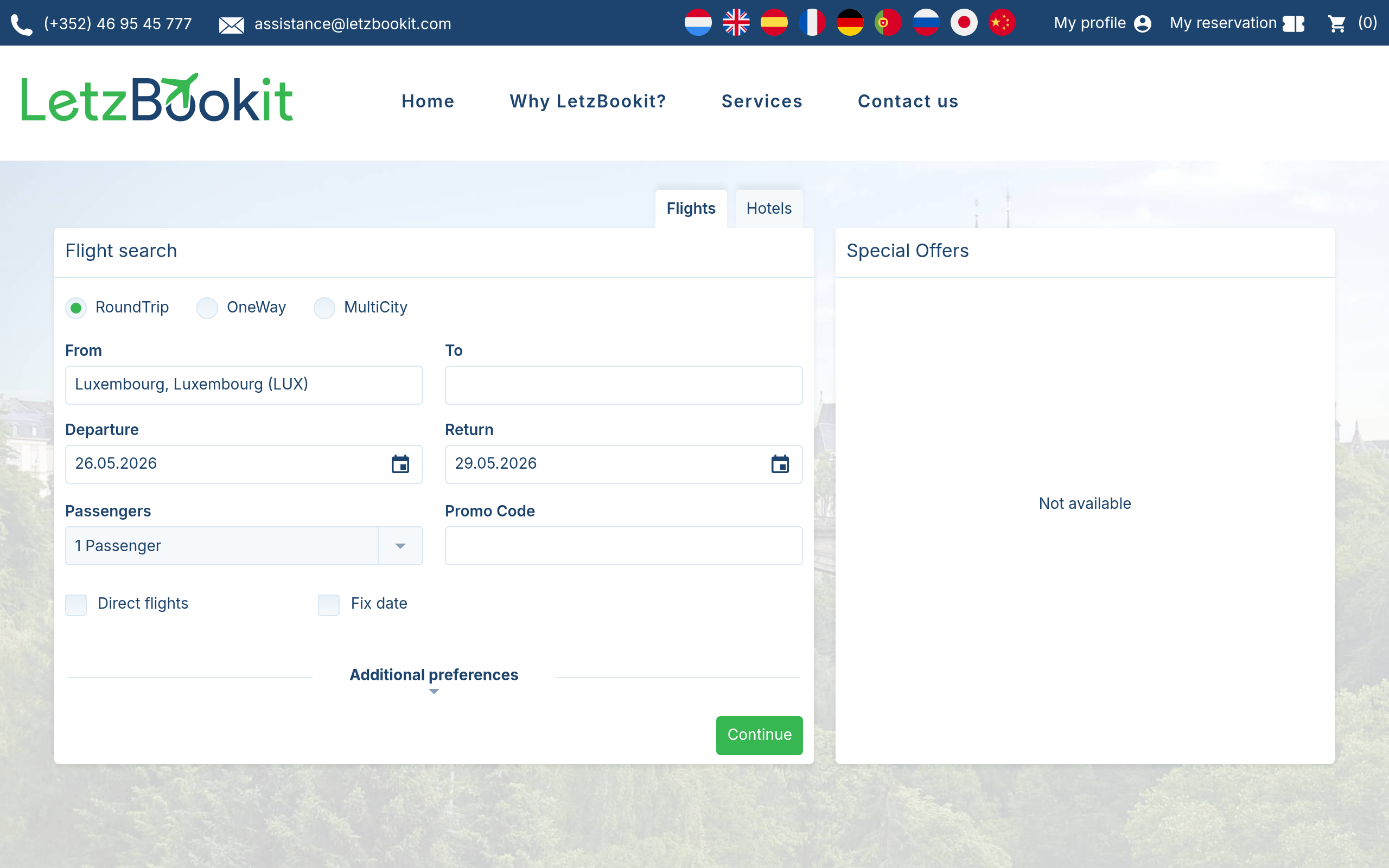Switch language with the Russia flag
The width and height of the screenshot is (1389, 868).
click(926, 23)
